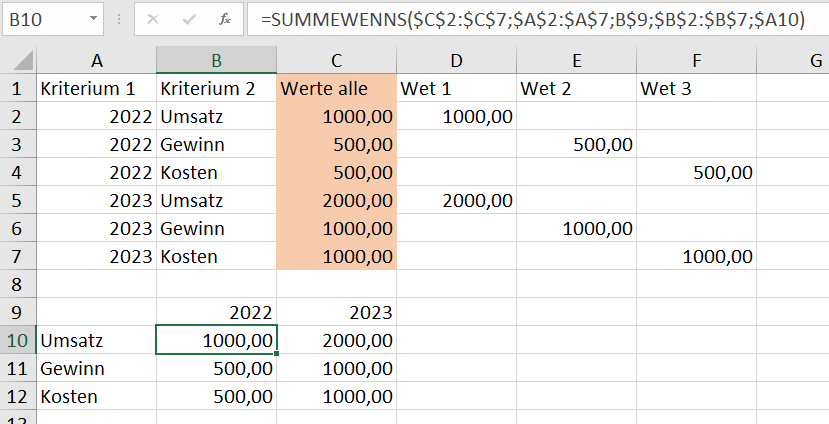This screenshot has height=424, width=829.
Task: Click cell A5 containing 2023
Action: coord(97,200)
